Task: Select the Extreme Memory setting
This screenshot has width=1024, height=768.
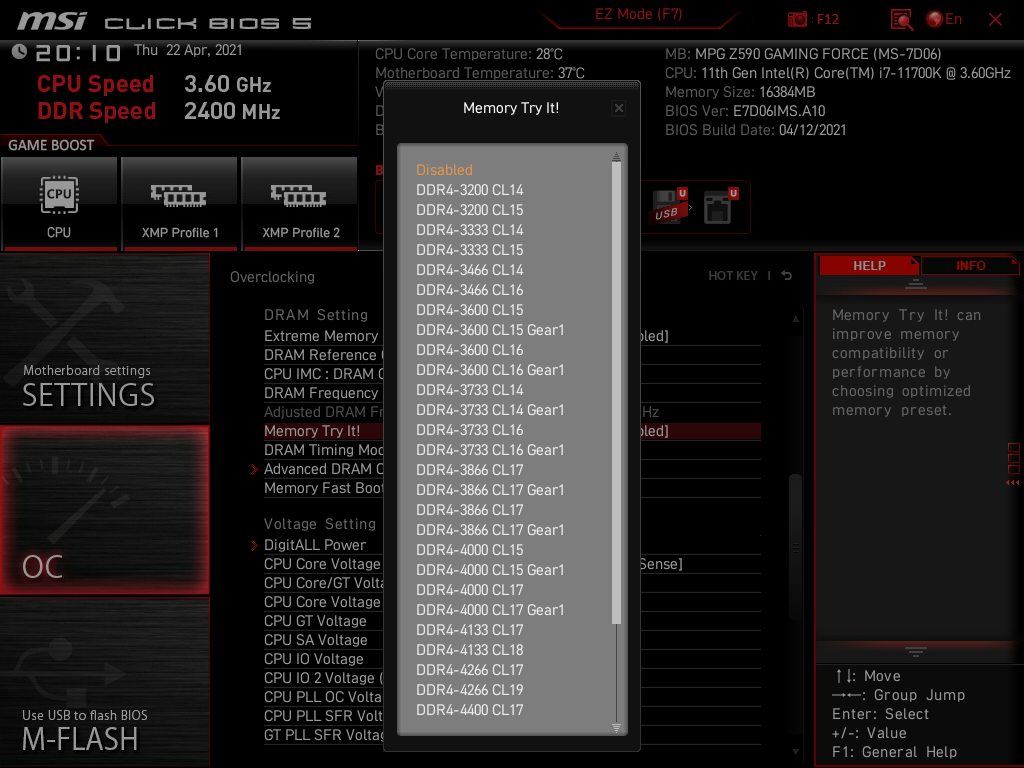Action: tap(321, 336)
